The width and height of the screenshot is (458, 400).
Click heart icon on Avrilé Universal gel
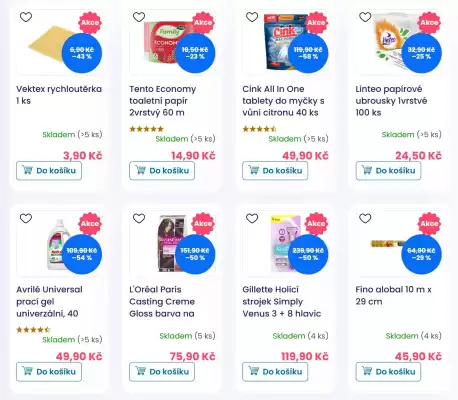coord(26,218)
